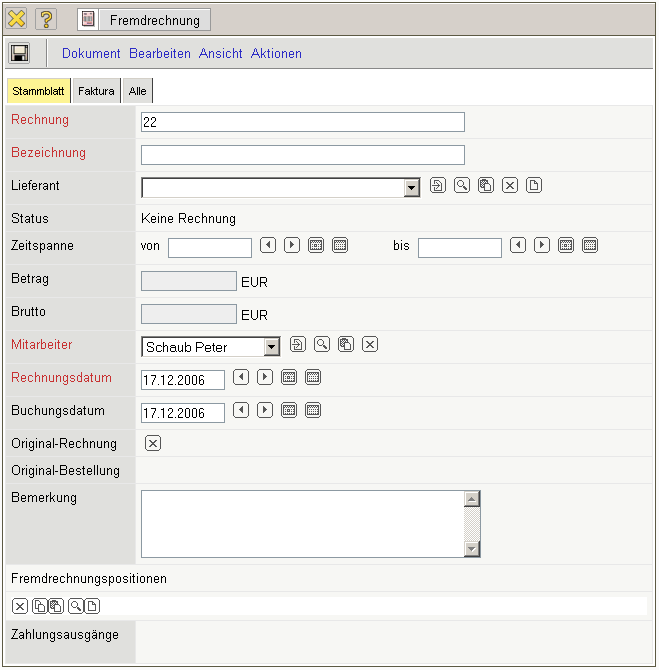Click the blank page icon beside Lieferant
Viewport: 659px width, 670px height.
coord(534,185)
